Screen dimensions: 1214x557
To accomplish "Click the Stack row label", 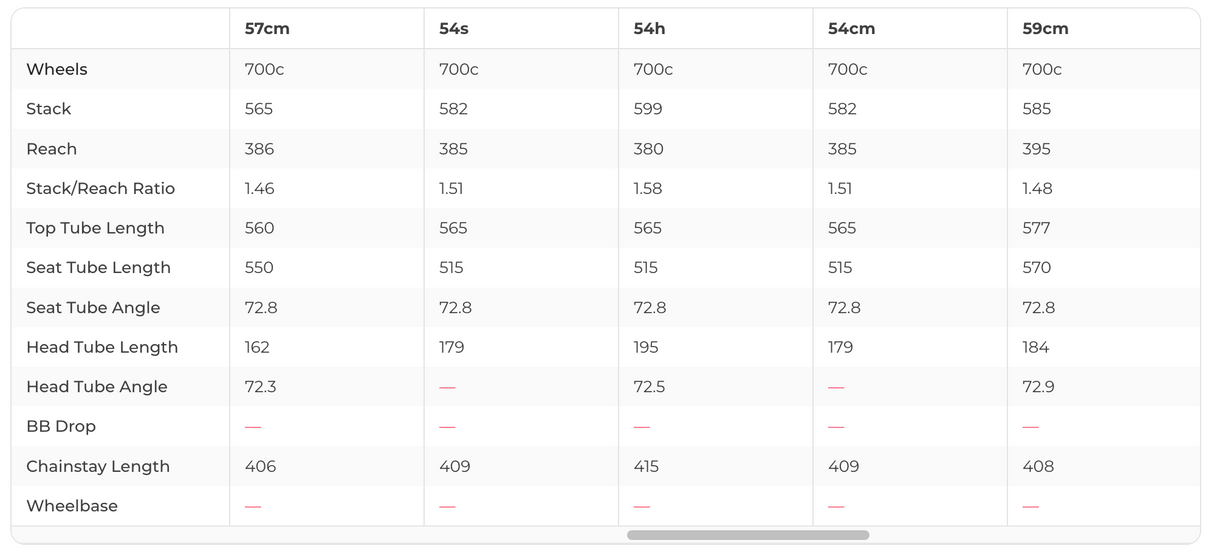I will [x=49, y=109].
